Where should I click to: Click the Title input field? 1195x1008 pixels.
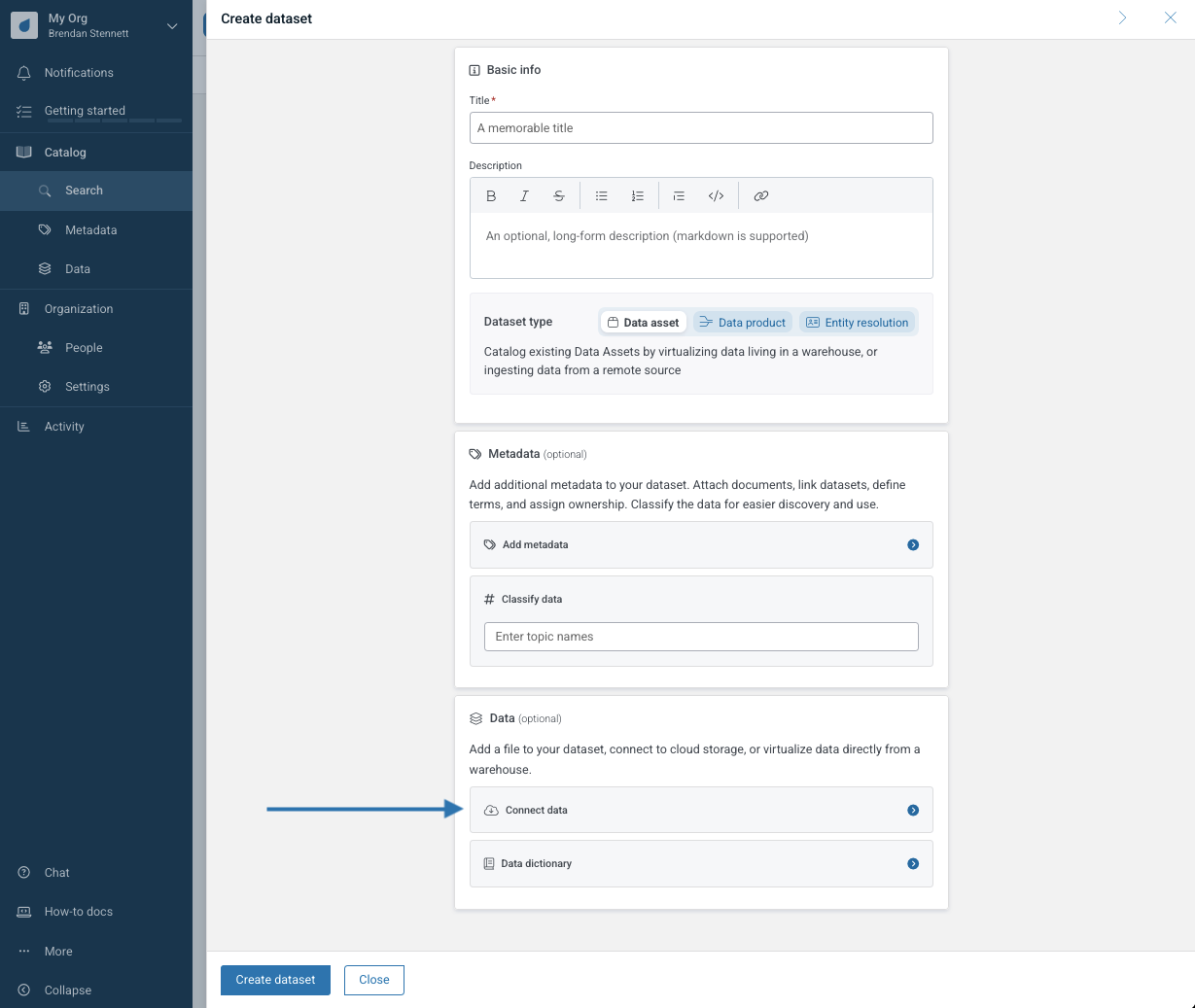tap(701, 128)
